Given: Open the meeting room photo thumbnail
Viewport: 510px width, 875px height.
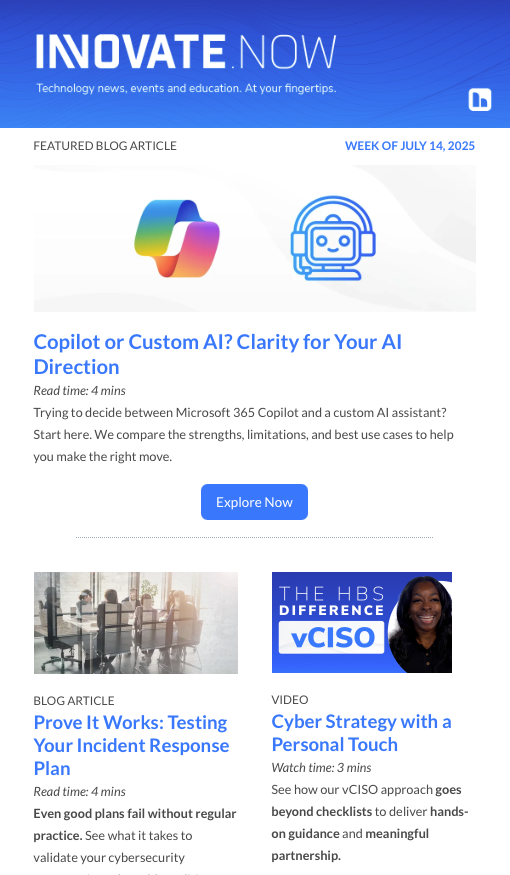Looking at the screenshot, I should [x=136, y=623].
